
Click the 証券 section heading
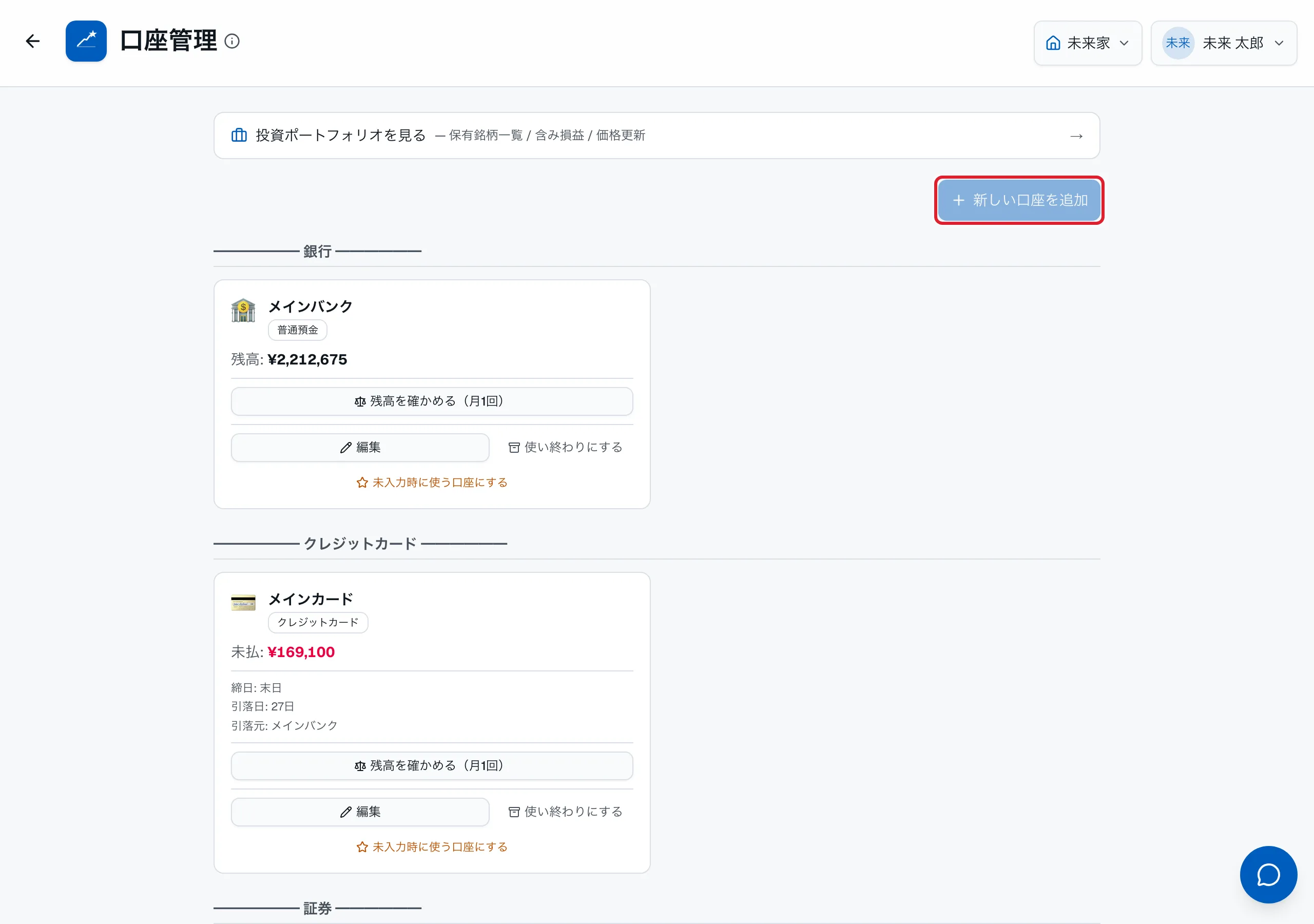(318, 909)
